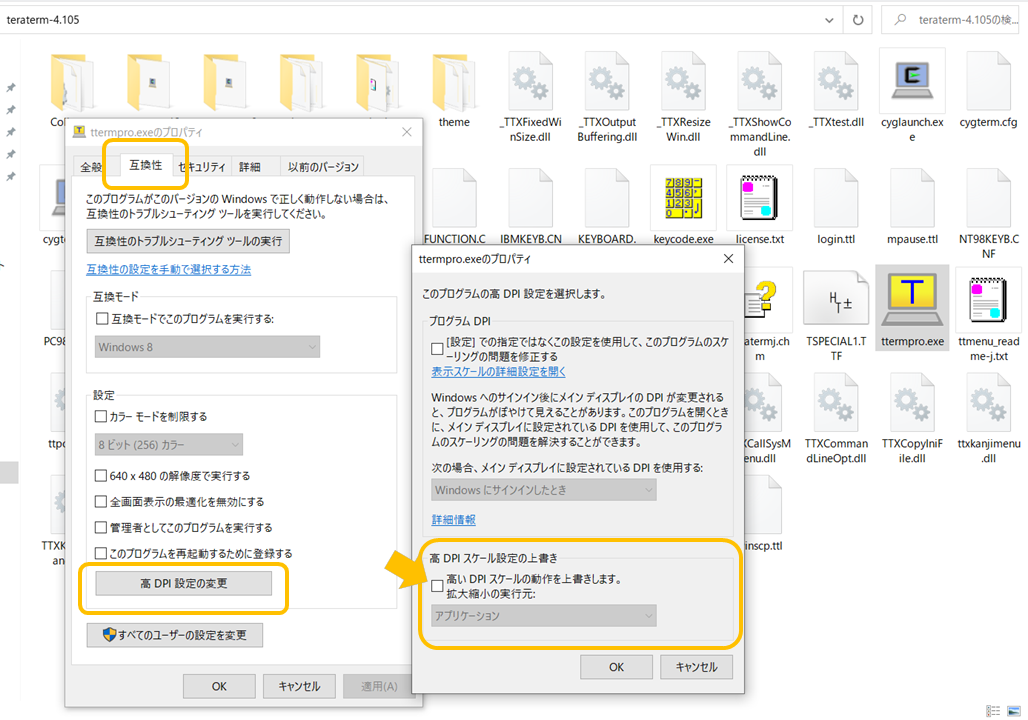Select the login.ttl file icon
This screenshot has height=720, width=1028.
[x=836, y=198]
